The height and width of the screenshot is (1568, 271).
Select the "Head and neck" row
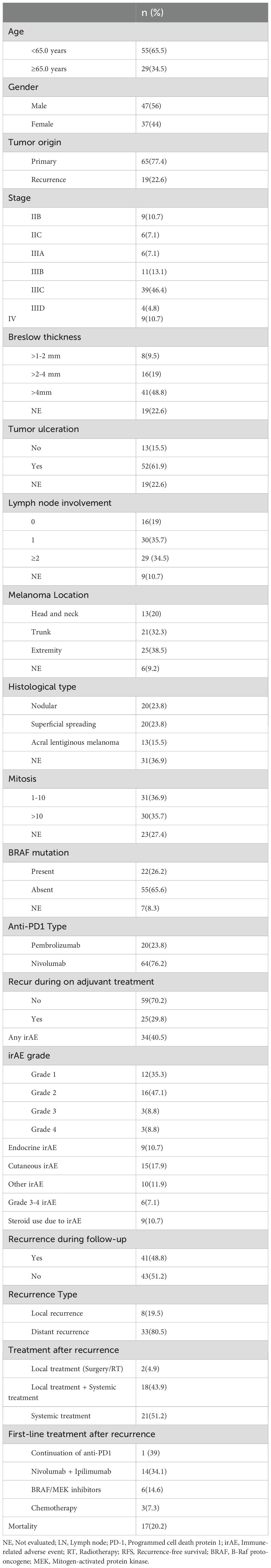(55, 613)
